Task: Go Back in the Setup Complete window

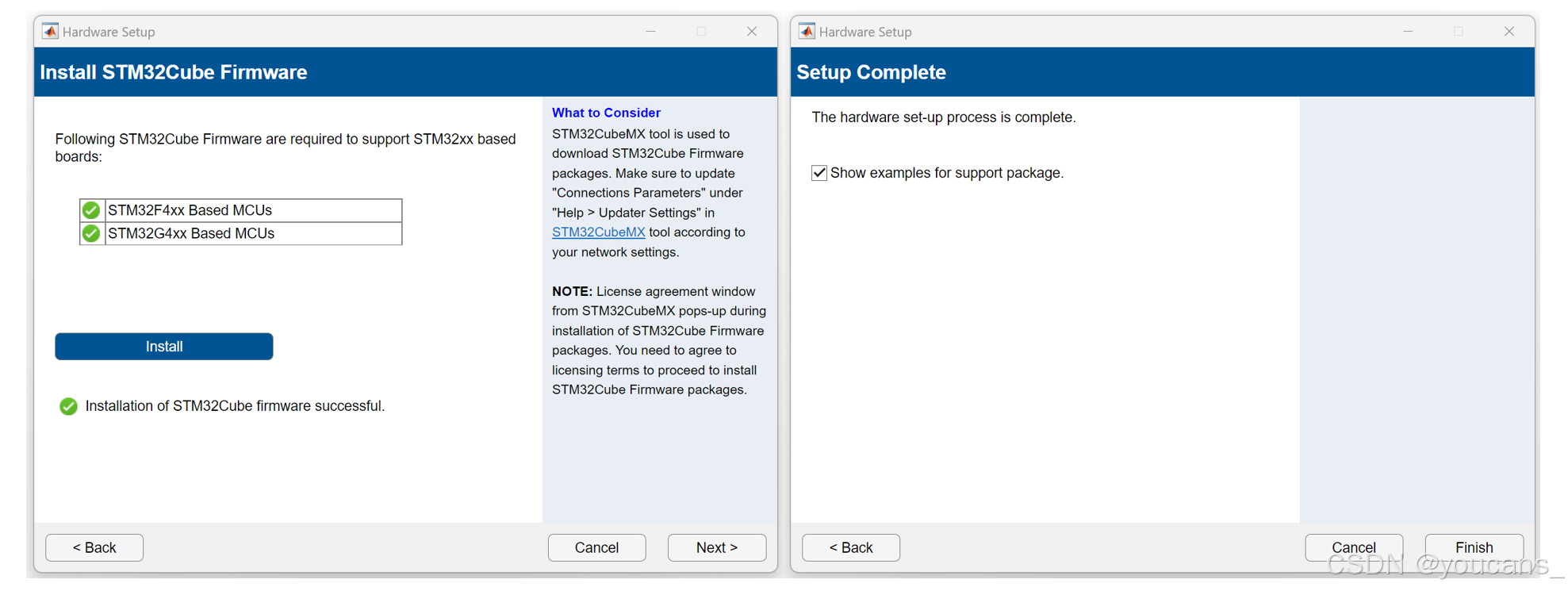Action: 851,547
